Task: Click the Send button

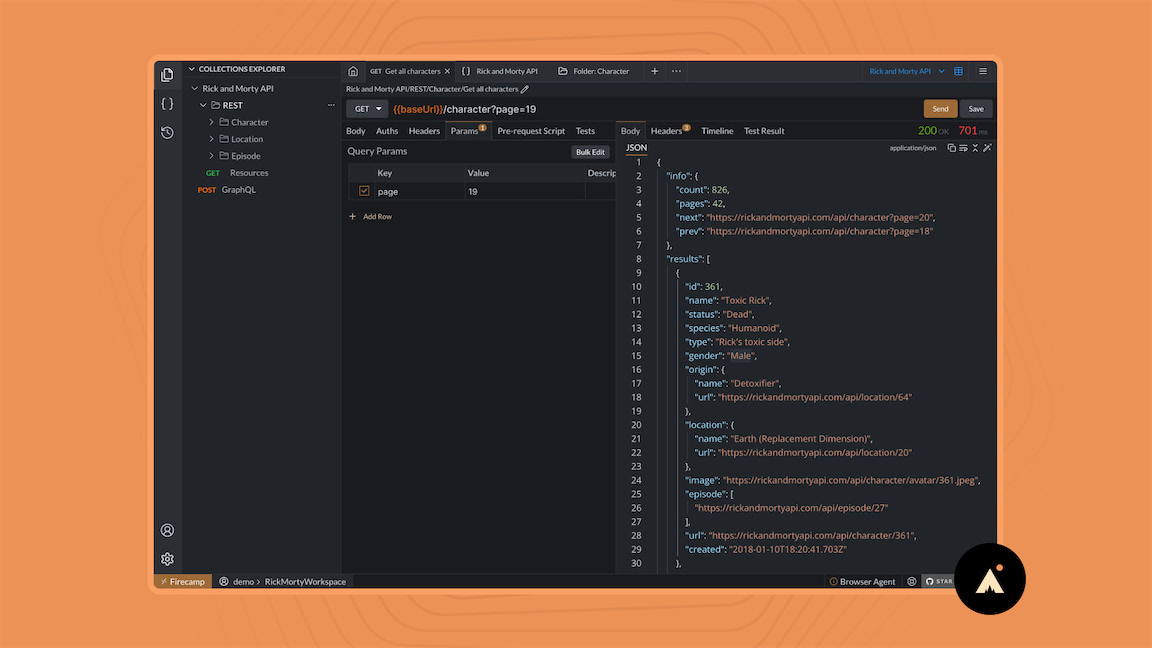Action: [940, 109]
